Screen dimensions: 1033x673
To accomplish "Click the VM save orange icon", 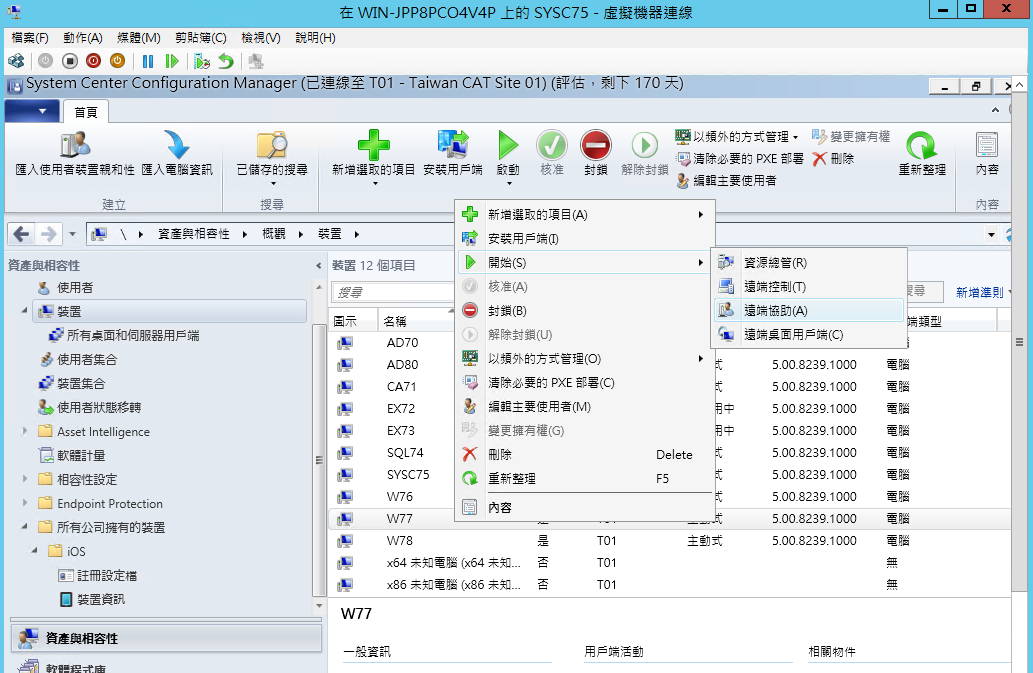I will tap(117, 61).
